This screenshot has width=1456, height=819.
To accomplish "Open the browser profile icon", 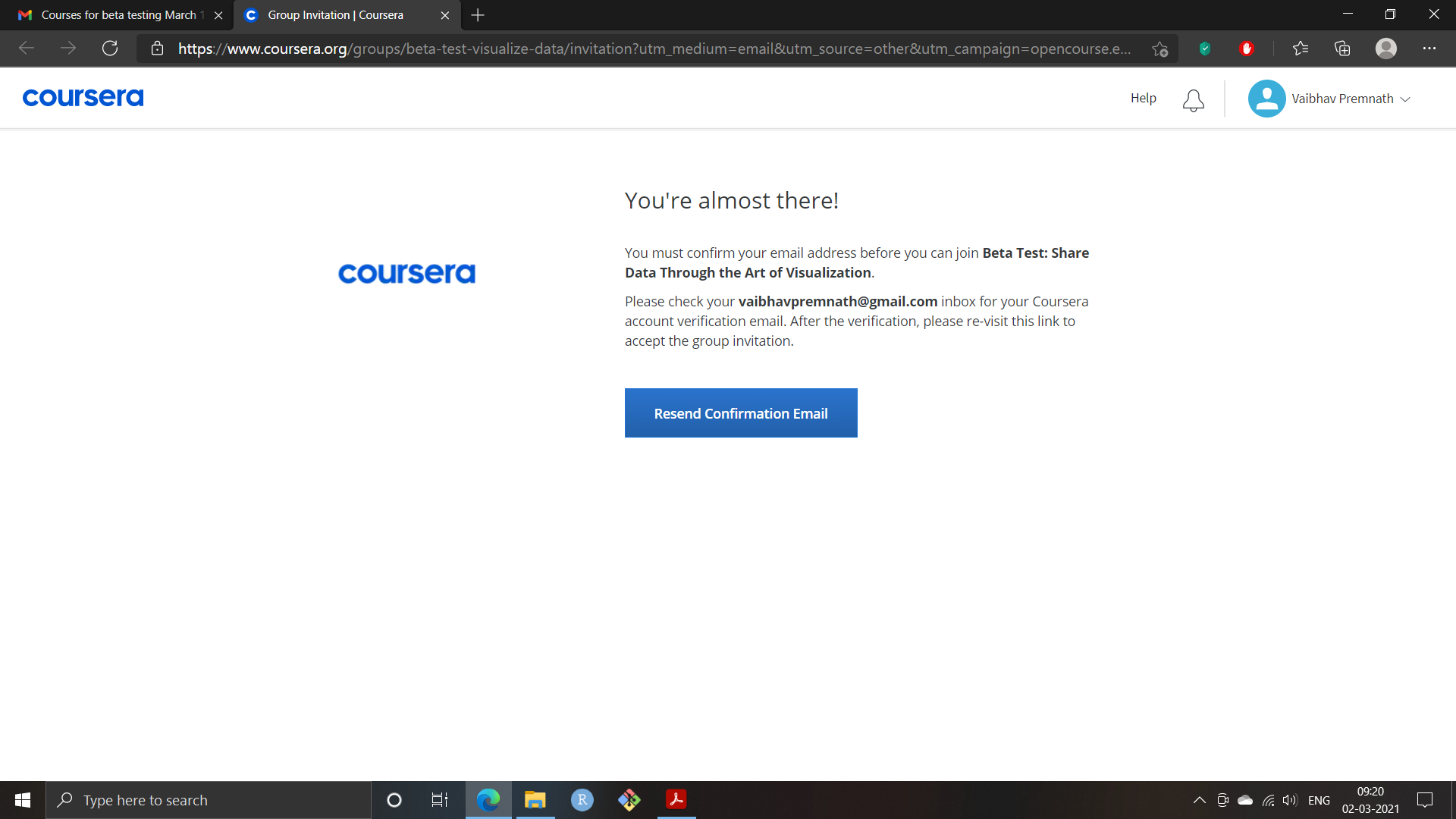I will click(1386, 49).
